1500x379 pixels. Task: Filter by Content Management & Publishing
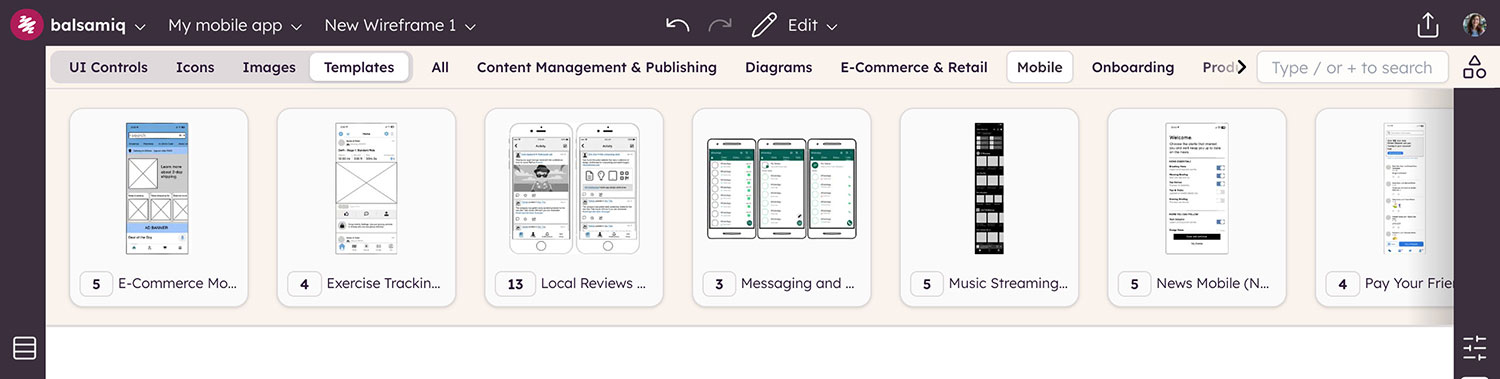coord(597,67)
